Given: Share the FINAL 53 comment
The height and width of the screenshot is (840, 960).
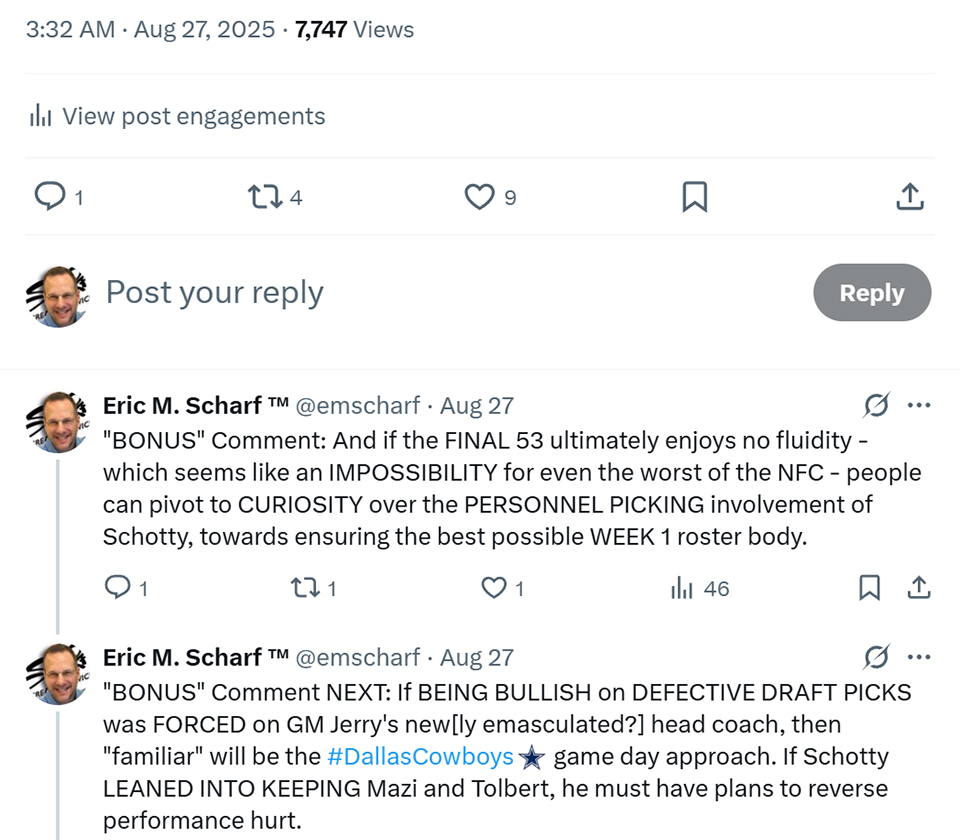Looking at the screenshot, I should [918, 588].
